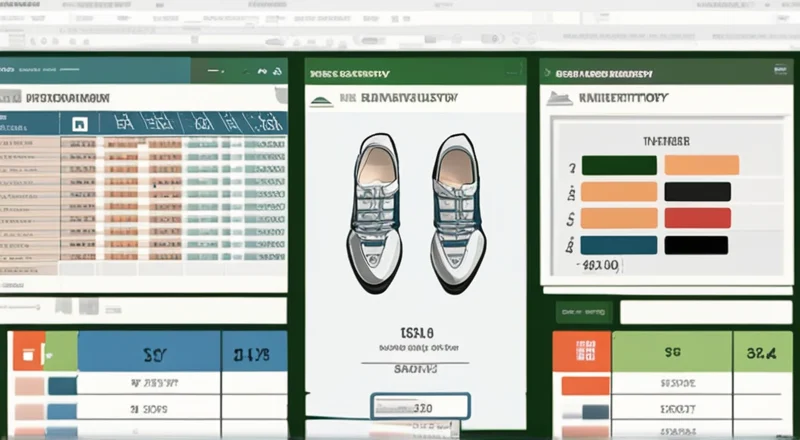Screen dimensions: 800x440
Task: Select the left shoe image
Action: point(375,210)
